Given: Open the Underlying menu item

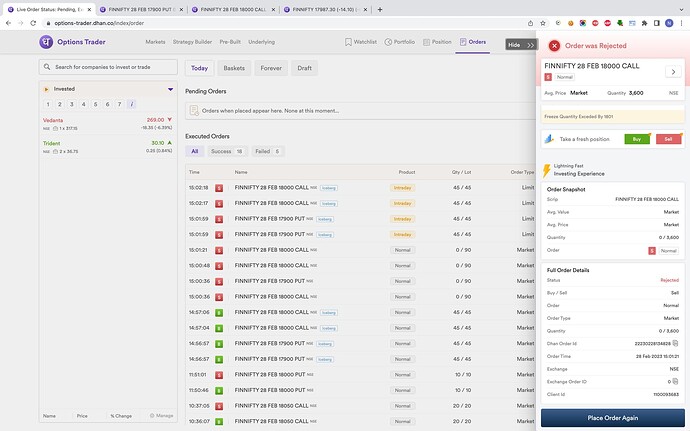Looking at the screenshot, I should coord(261,42).
